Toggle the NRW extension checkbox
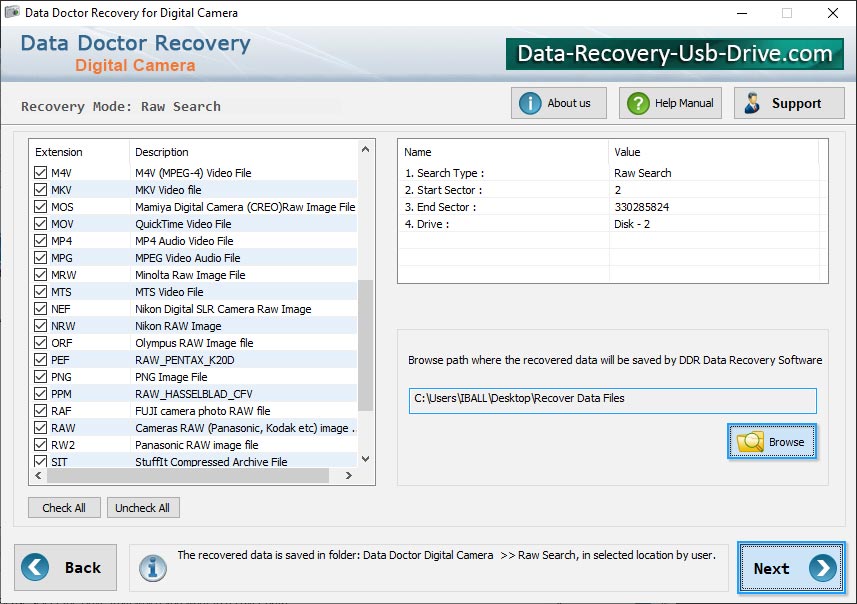 point(40,326)
